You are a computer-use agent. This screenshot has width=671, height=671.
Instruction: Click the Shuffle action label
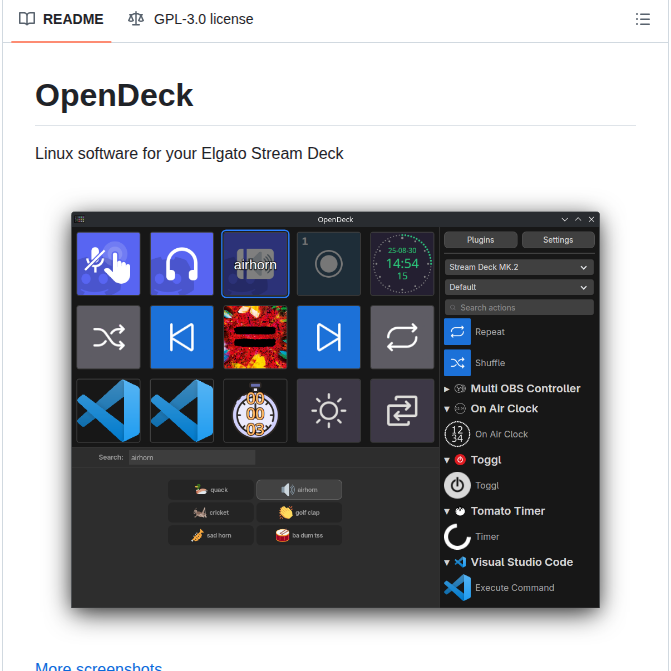pos(490,363)
